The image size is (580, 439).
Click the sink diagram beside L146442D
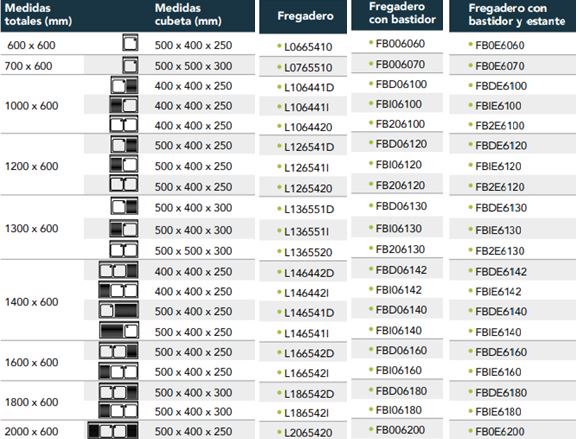(x=119, y=270)
